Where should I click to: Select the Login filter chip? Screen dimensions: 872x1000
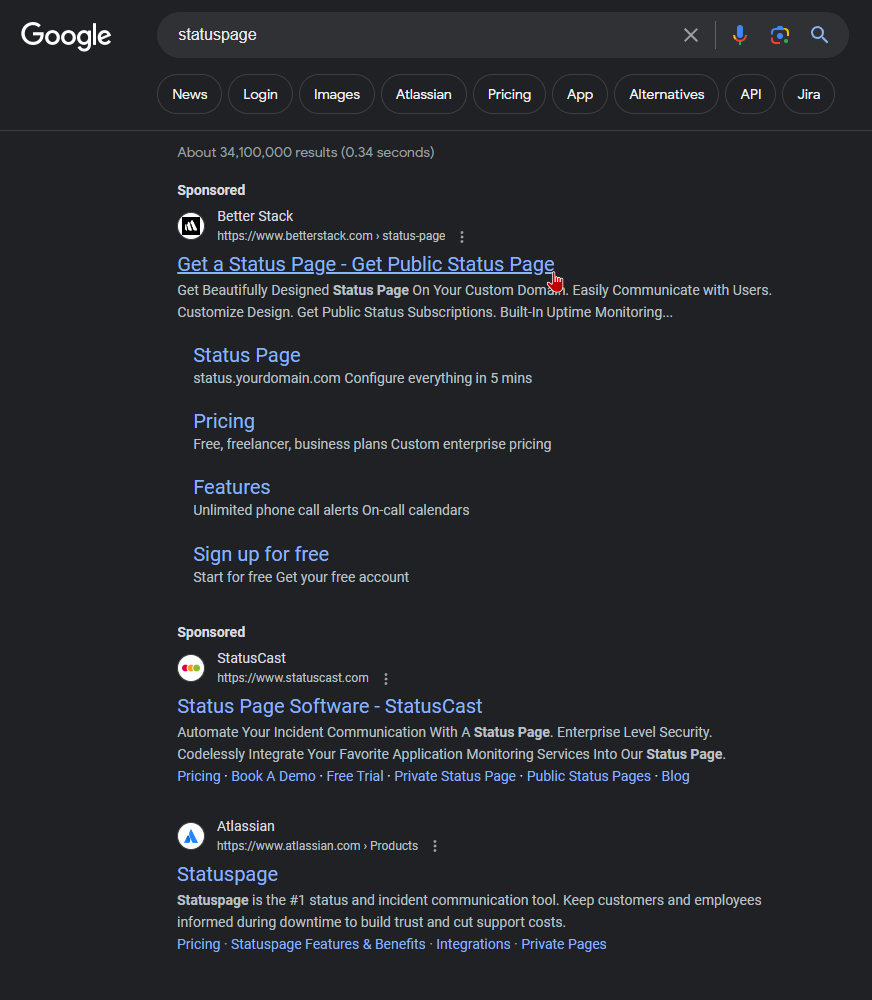coord(260,94)
